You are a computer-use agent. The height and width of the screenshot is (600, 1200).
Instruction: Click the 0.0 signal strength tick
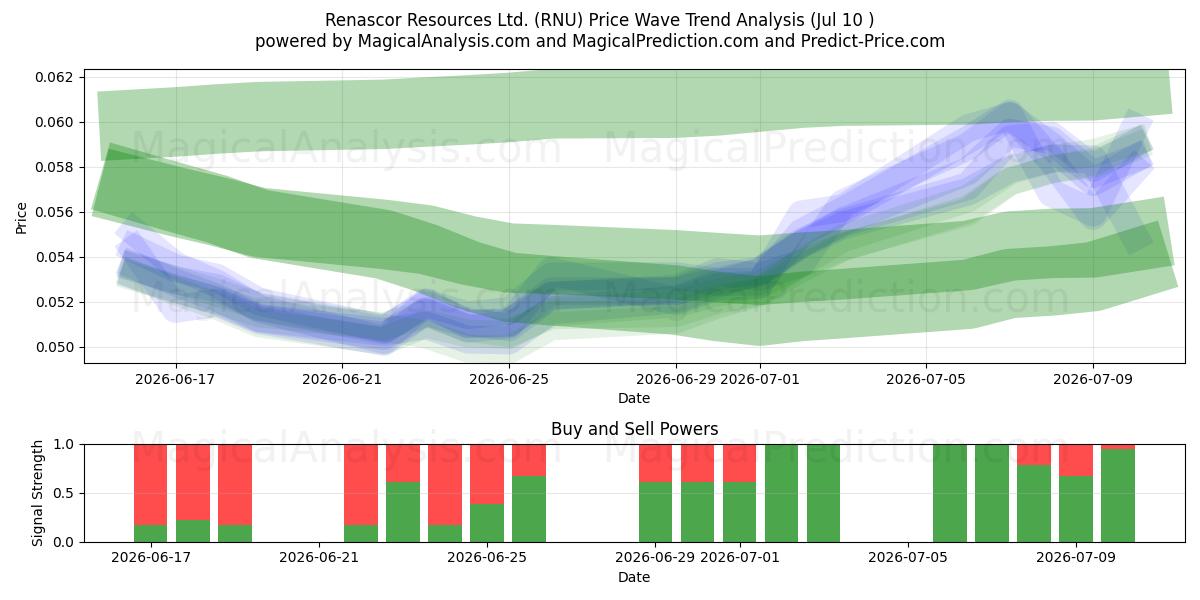[x=64, y=542]
